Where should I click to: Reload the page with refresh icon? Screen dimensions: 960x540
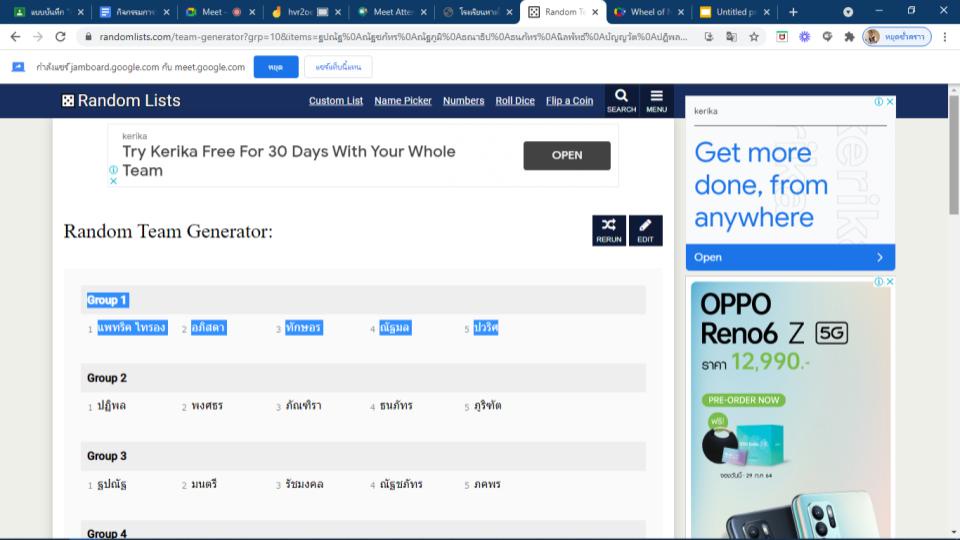pos(60,36)
